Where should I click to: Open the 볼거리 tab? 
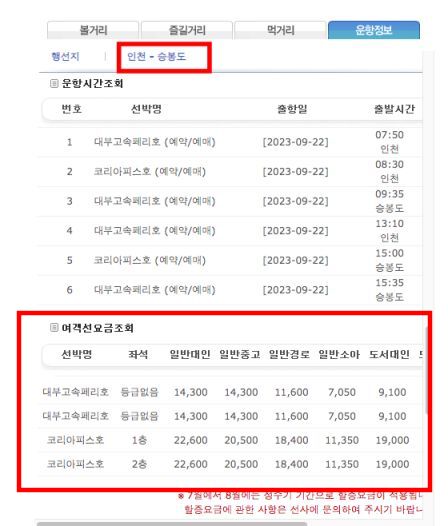pos(93,30)
